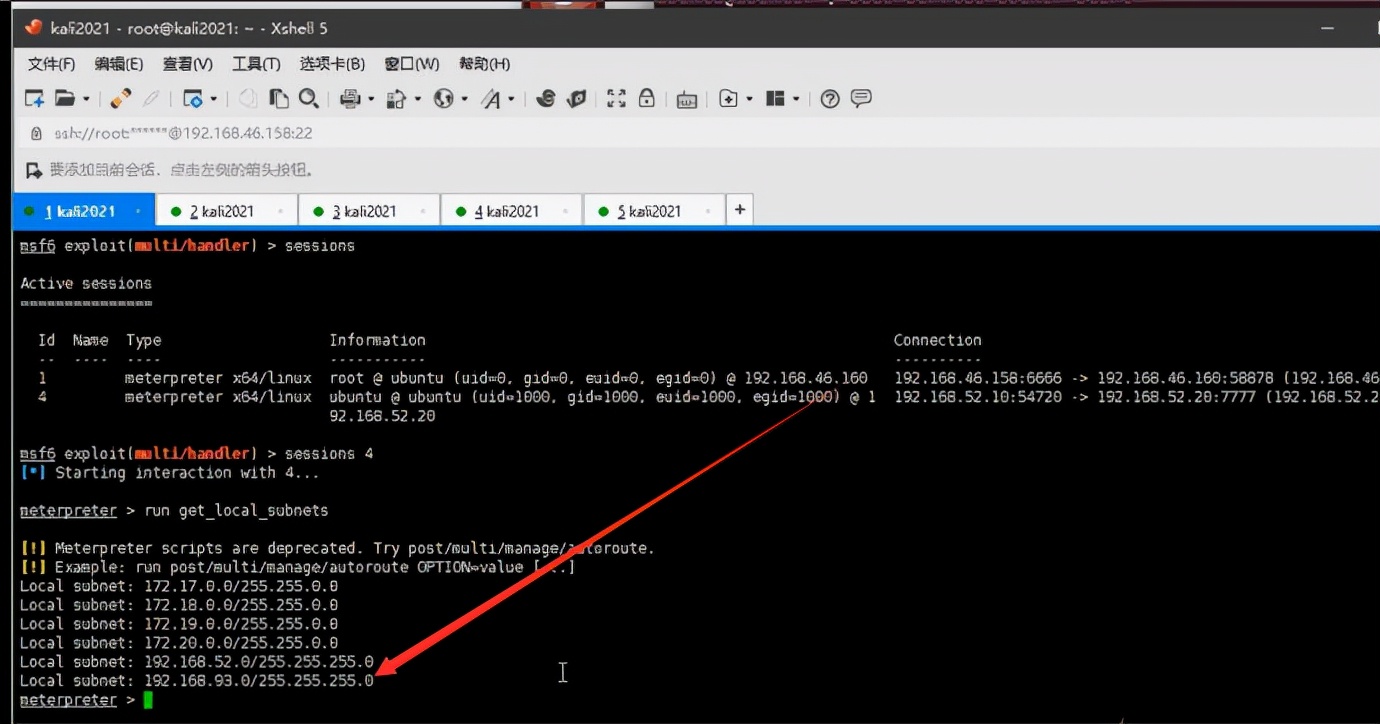1380x724 pixels.
Task: Click the Disconnect toolbar icon
Action: pos(151,98)
